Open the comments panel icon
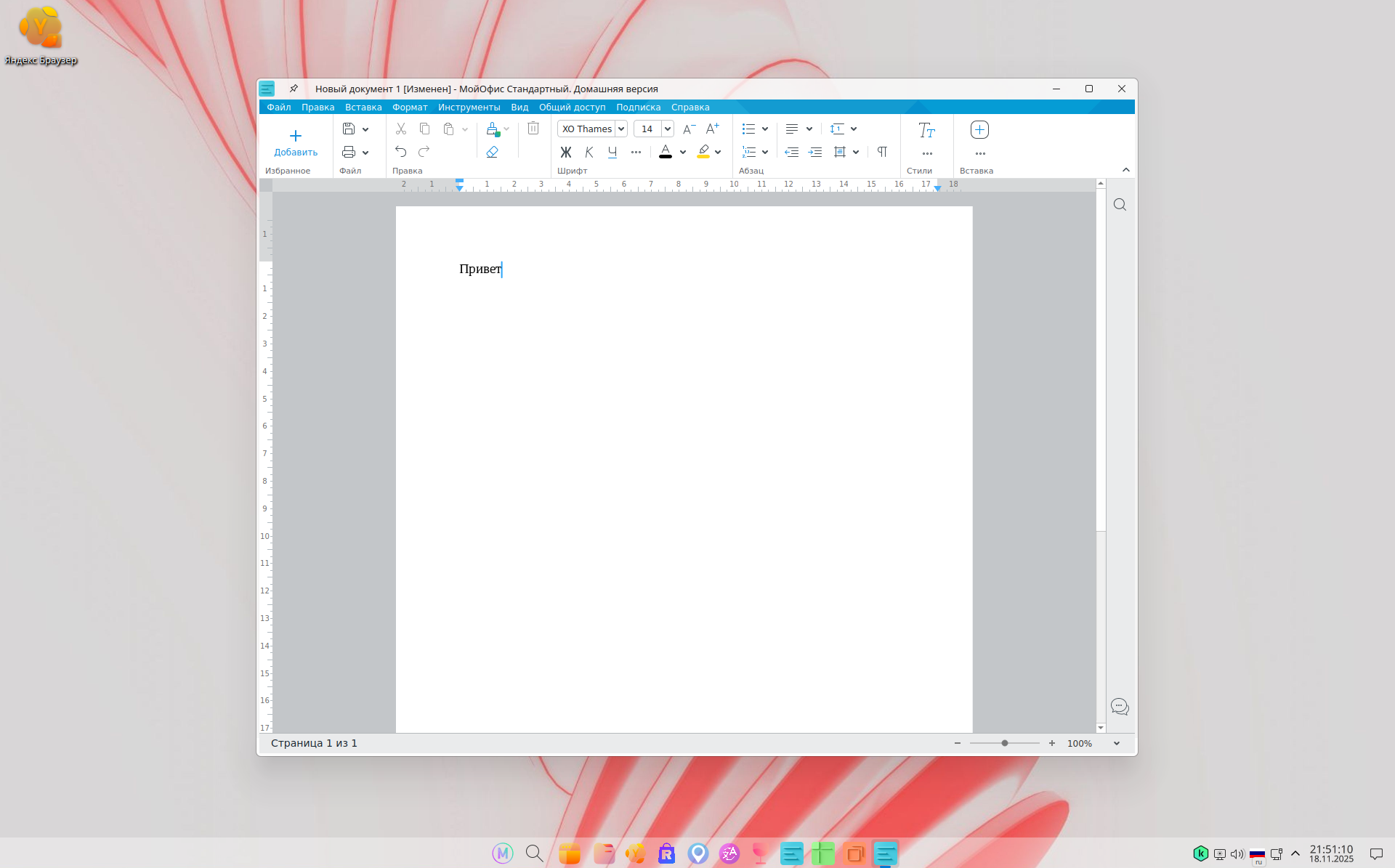Image resolution: width=1395 pixels, height=868 pixels. click(x=1120, y=706)
